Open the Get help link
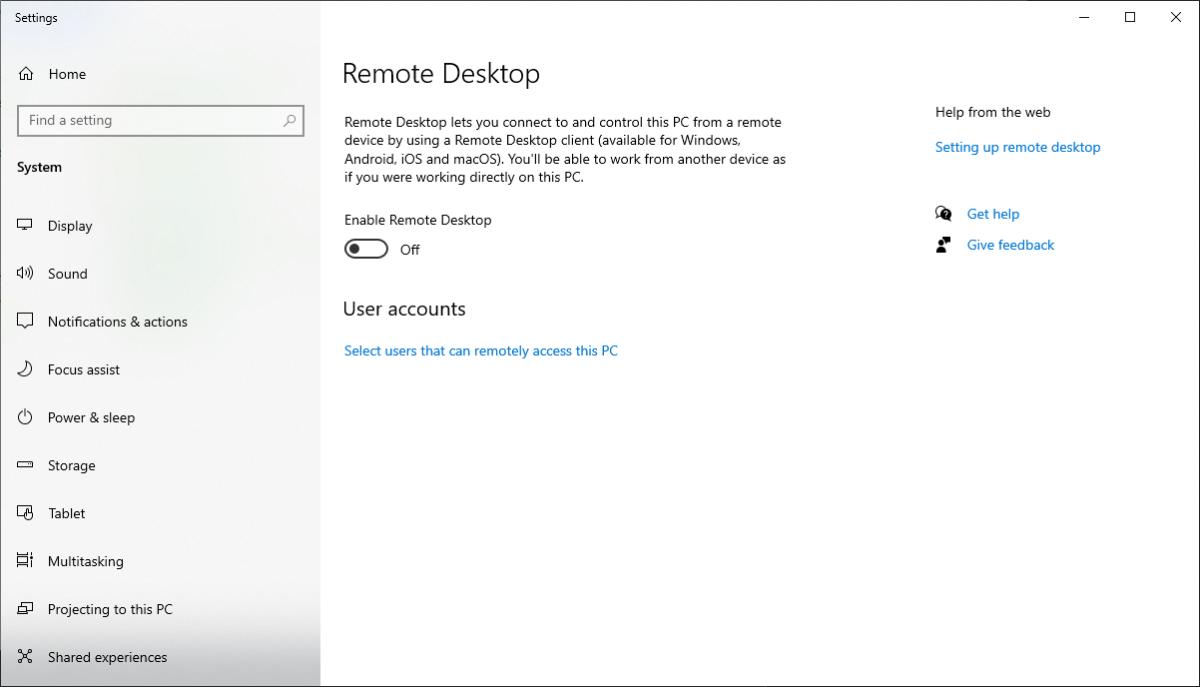This screenshot has height=687, width=1200. (x=992, y=213)
